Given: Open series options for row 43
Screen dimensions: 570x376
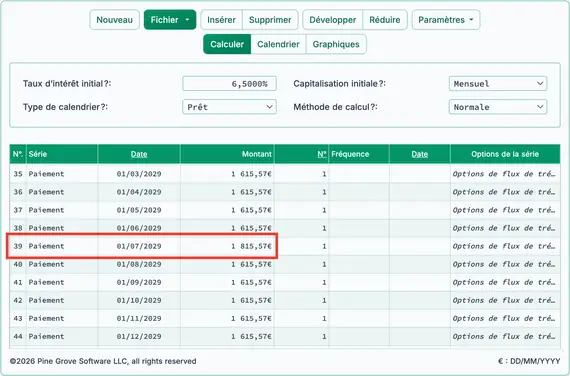Looking at the screenshot, I should 505,319.
